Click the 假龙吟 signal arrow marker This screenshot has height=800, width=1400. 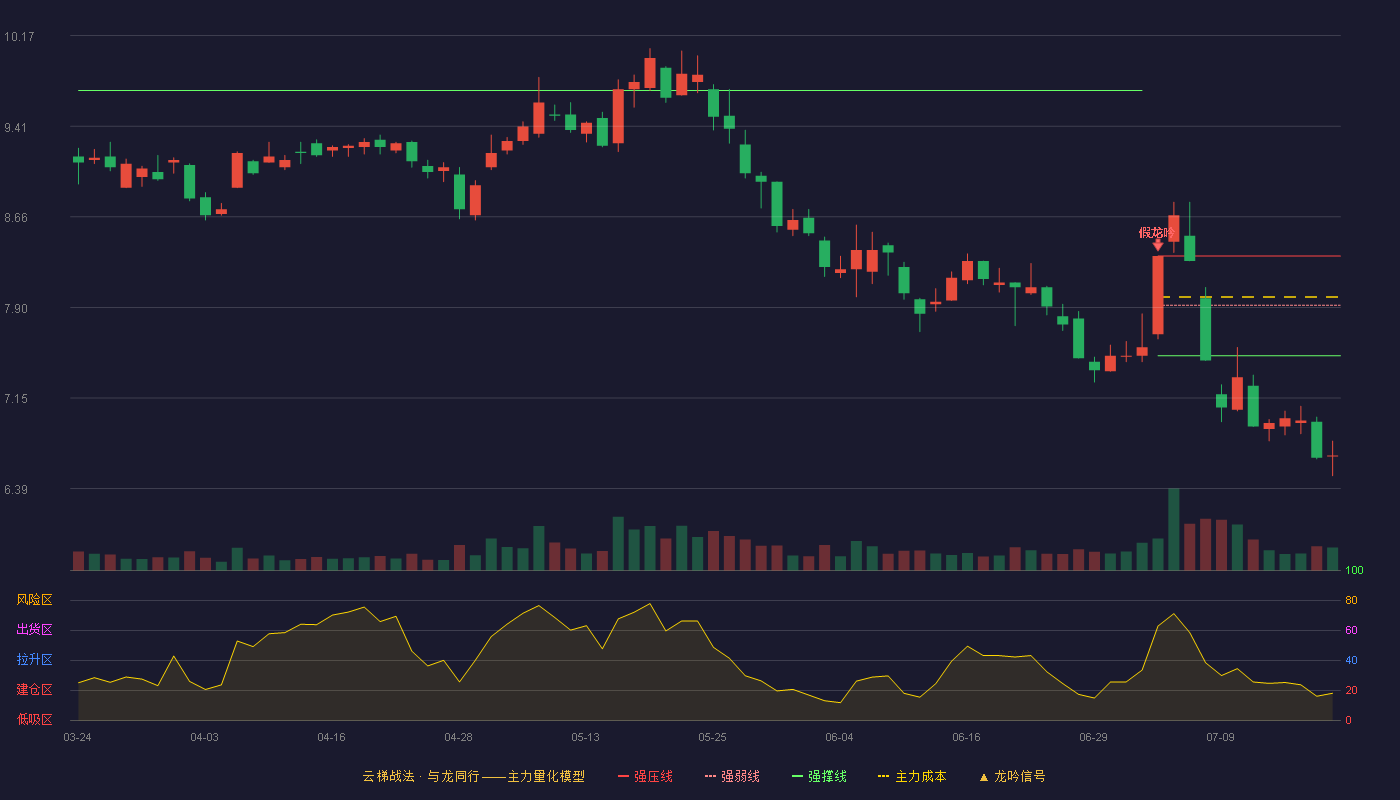(1158, 245)
